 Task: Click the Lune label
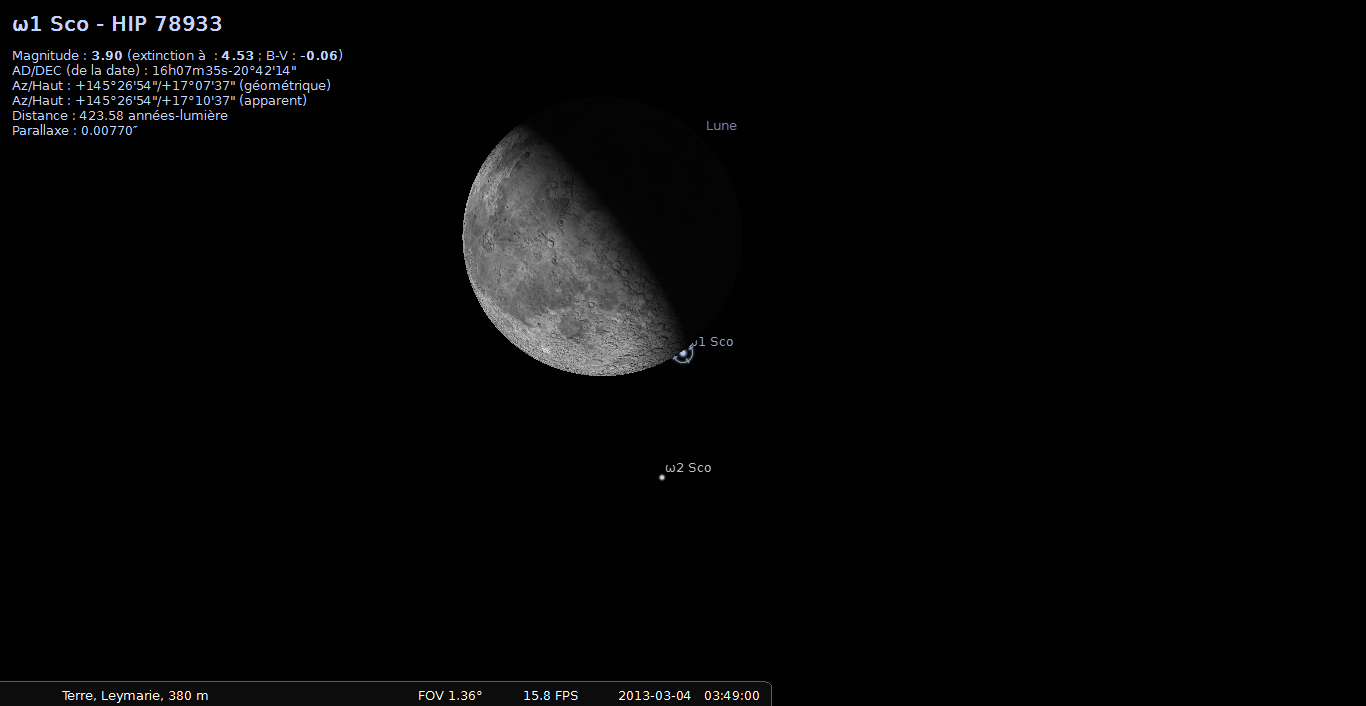(x=721, y=126)
